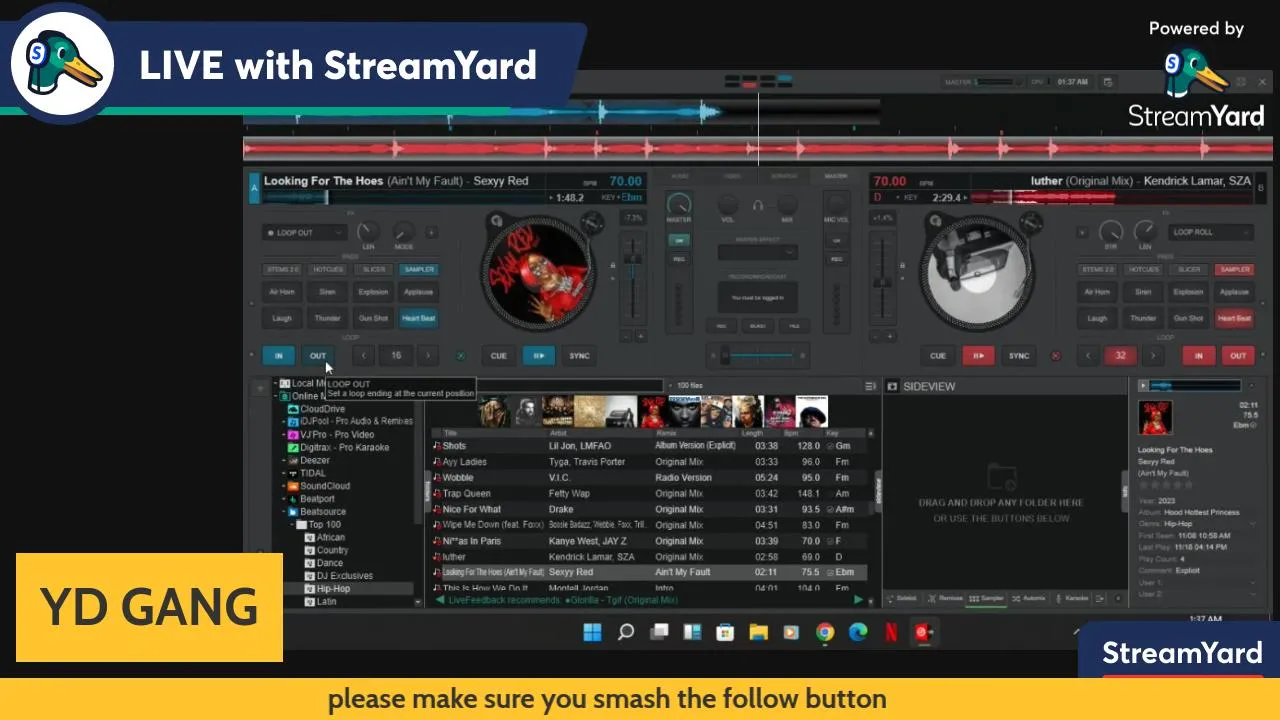1280x720 pixels.
Task: Toggle master REC button under MASTER knob
Action: point(679,259)
